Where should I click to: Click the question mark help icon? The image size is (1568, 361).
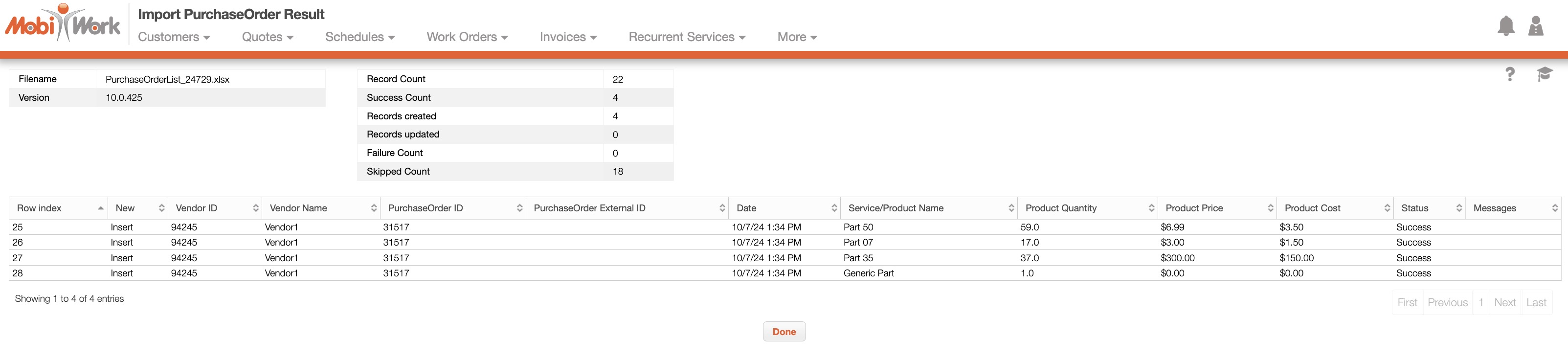tap(1510, 74)
